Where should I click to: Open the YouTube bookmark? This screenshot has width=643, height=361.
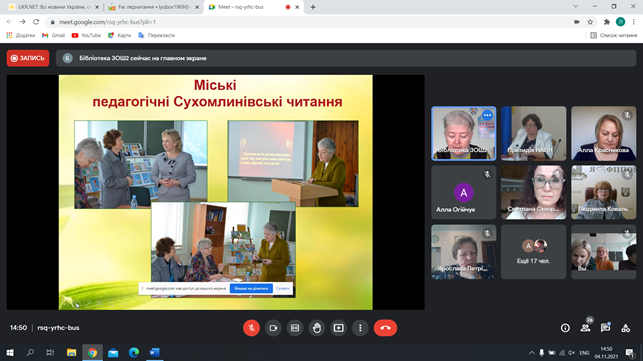(86, 35)
